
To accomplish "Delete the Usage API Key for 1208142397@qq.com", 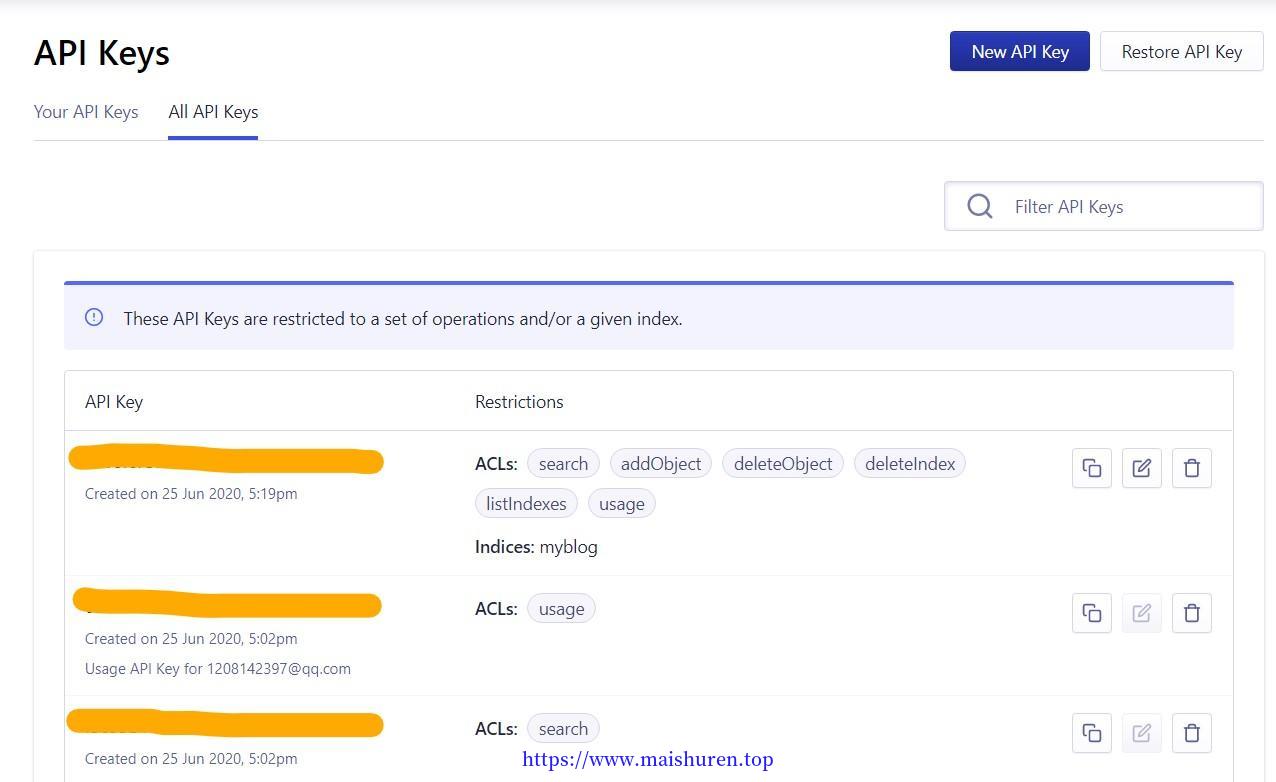I will pos(1192,613).
